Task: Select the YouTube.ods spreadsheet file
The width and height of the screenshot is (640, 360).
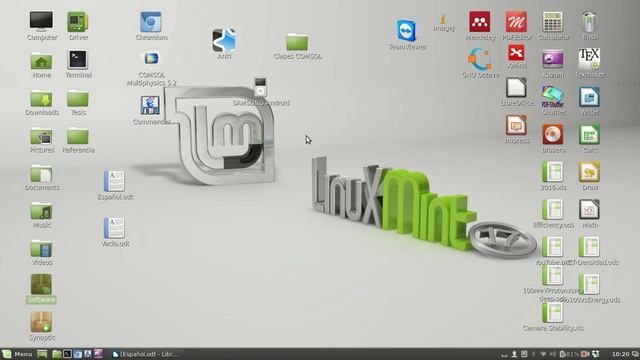Action: [x=553, y=247]
